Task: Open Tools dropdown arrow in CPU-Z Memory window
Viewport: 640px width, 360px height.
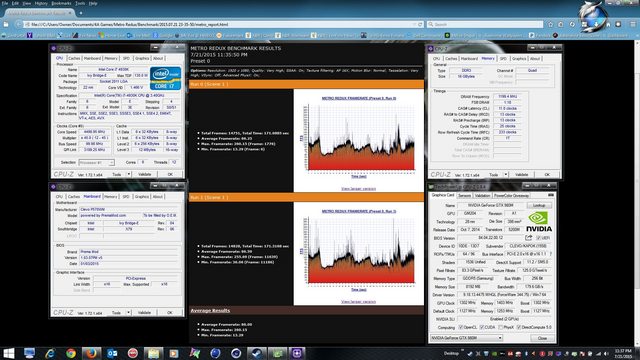Action: coord(506,175)
